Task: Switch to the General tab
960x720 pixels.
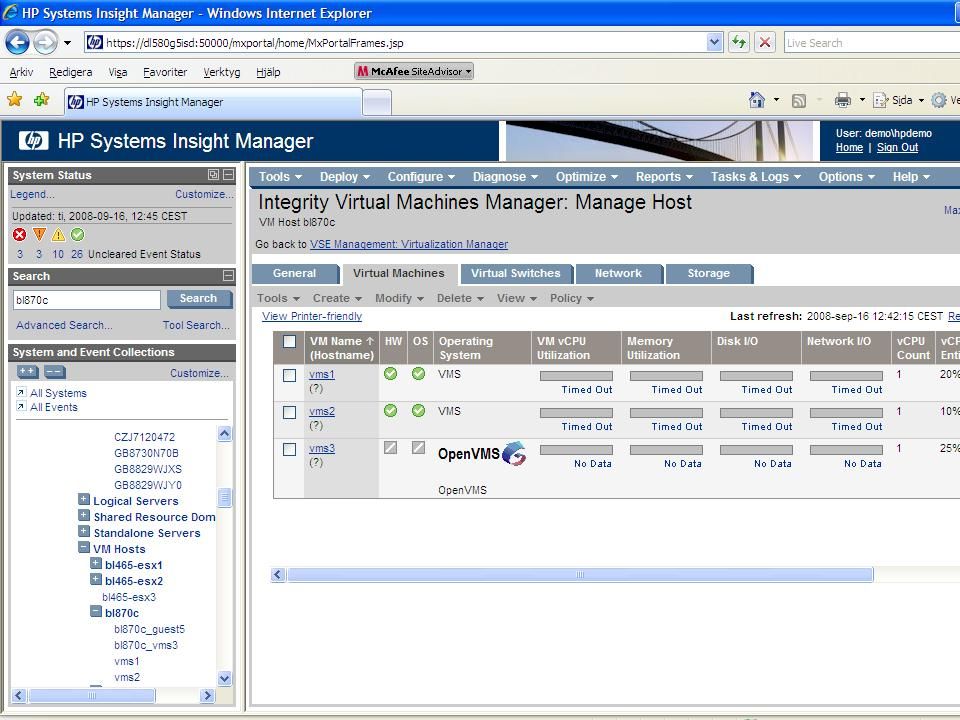Action: tap(294, 274)
